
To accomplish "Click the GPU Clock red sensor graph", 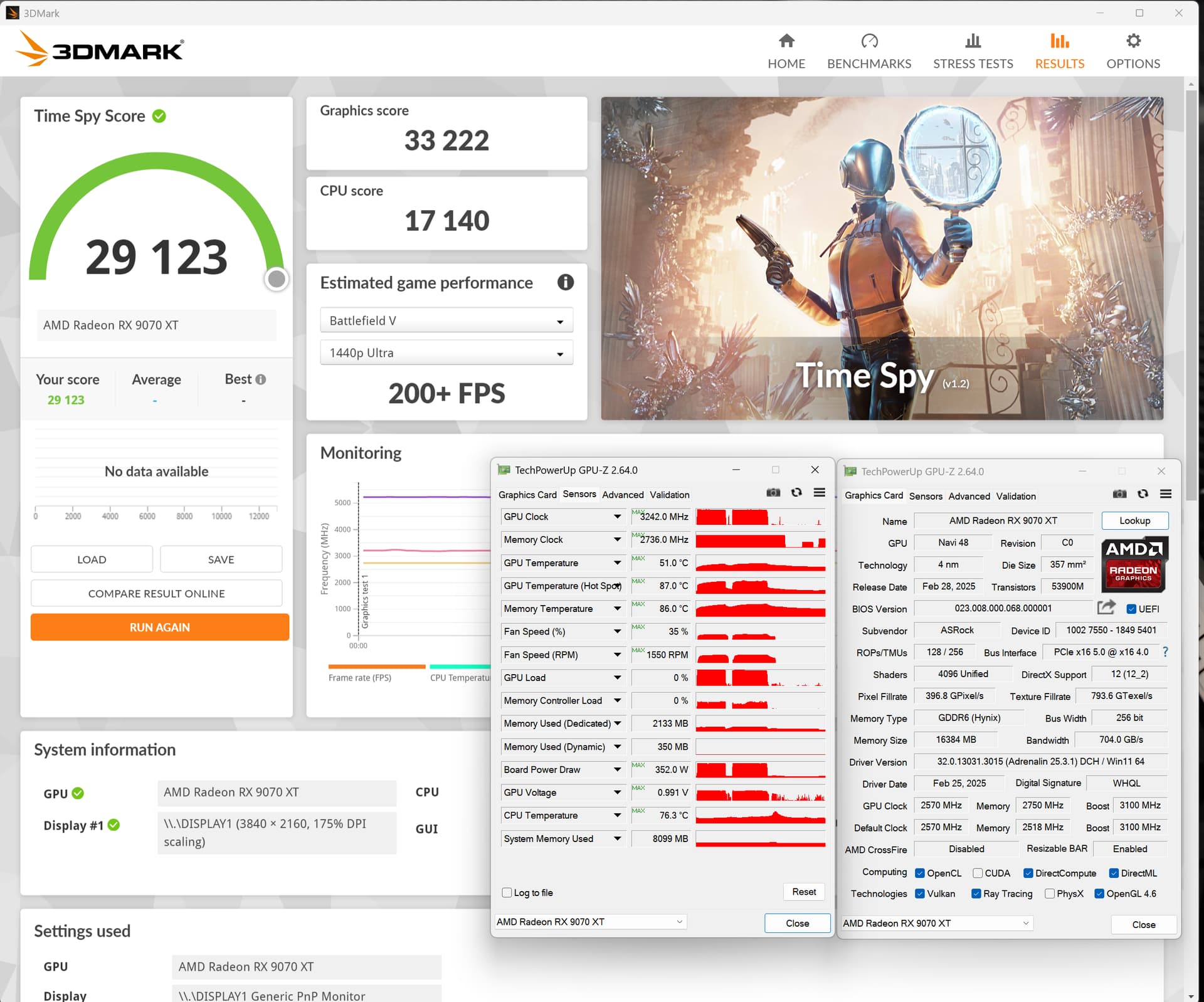I will 761,517.
